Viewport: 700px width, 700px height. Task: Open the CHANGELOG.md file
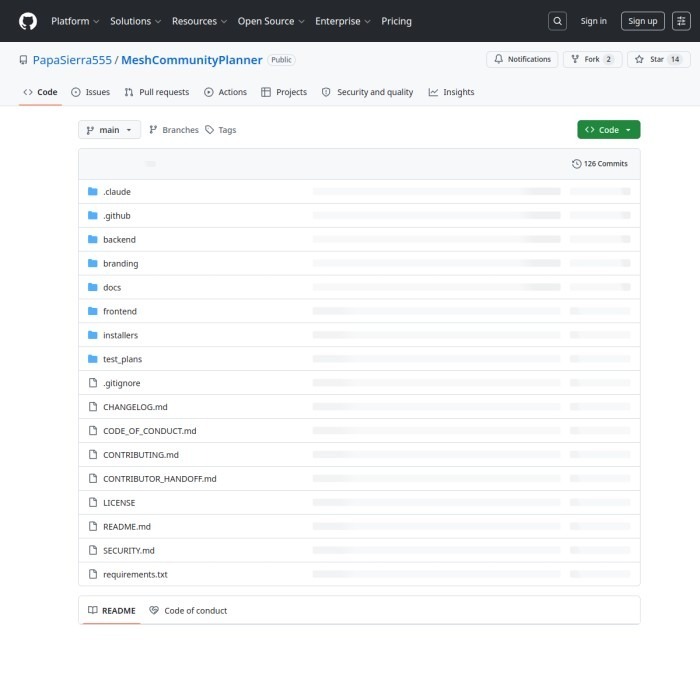135,407
